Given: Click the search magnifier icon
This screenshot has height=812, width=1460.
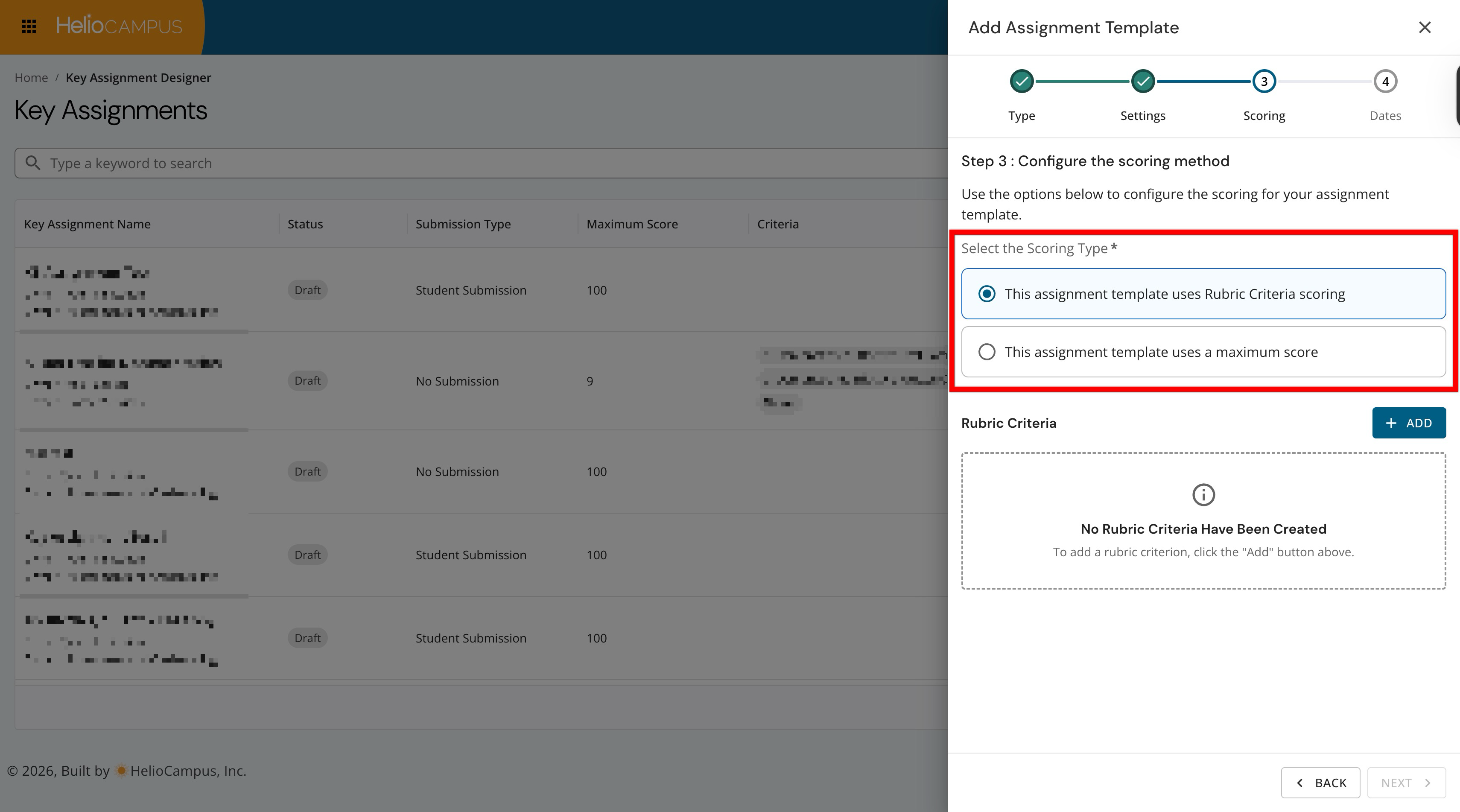Looking at the screenshot, I should coord(33,163).
